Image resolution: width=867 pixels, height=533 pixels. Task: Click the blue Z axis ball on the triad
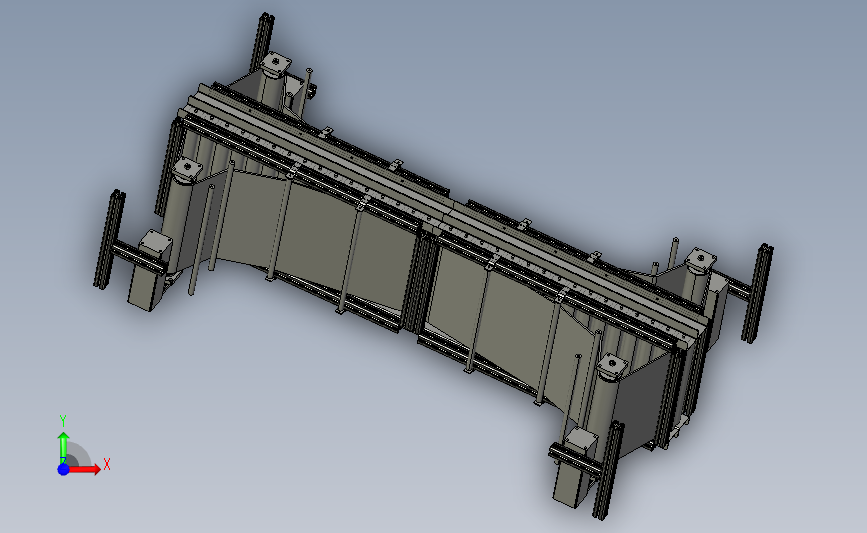click(x=63, y=469)
